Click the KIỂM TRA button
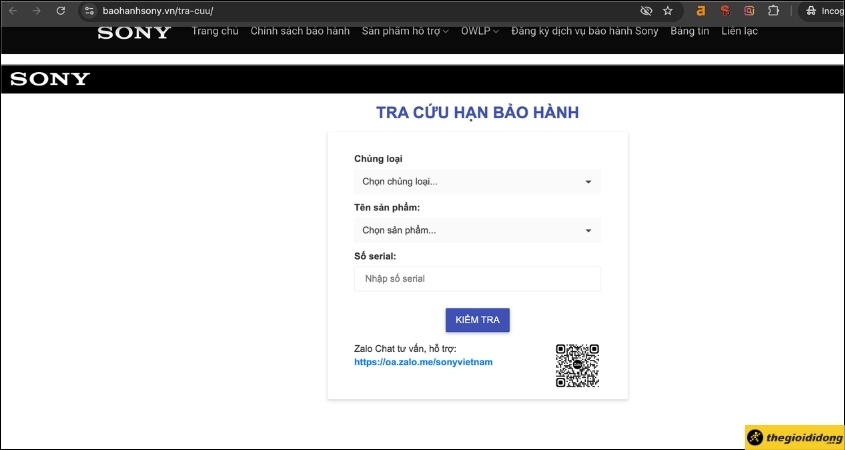Image resolution: width=845 pixels, height=450 pixels. pyautogui.click(x=477, y=320)
